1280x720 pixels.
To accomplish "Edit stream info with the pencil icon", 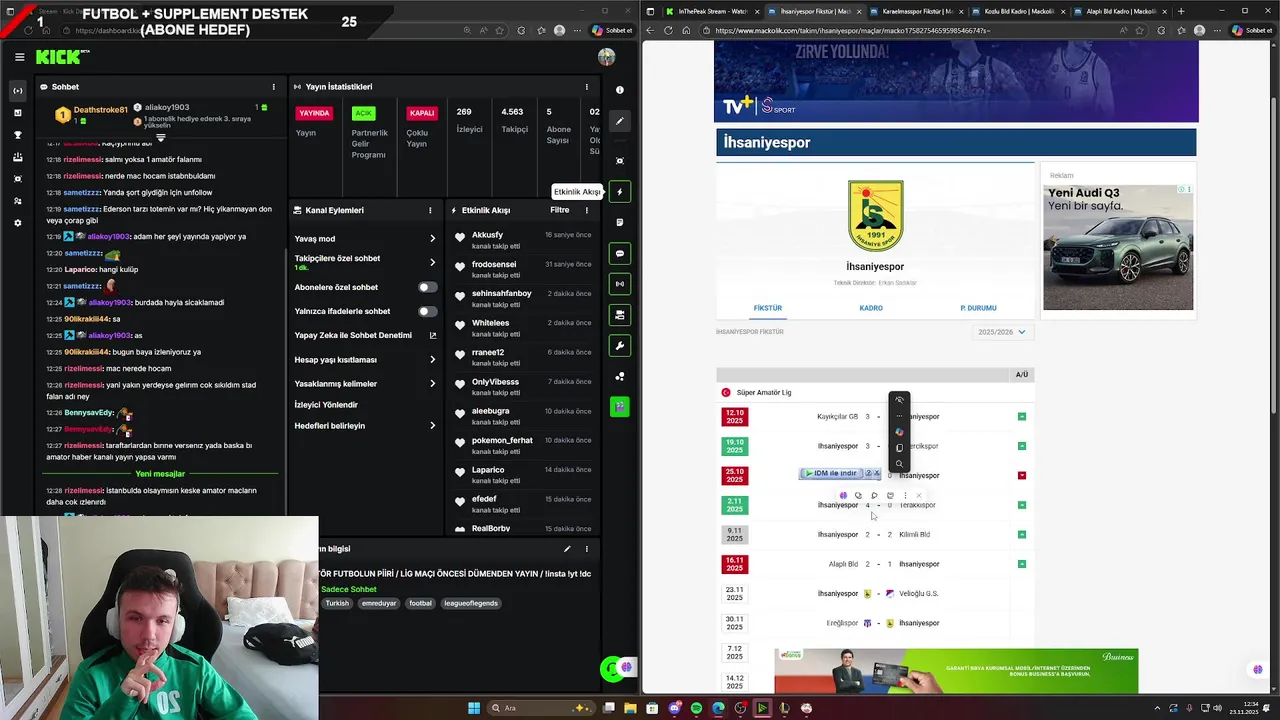I will [x=567, y=549].
